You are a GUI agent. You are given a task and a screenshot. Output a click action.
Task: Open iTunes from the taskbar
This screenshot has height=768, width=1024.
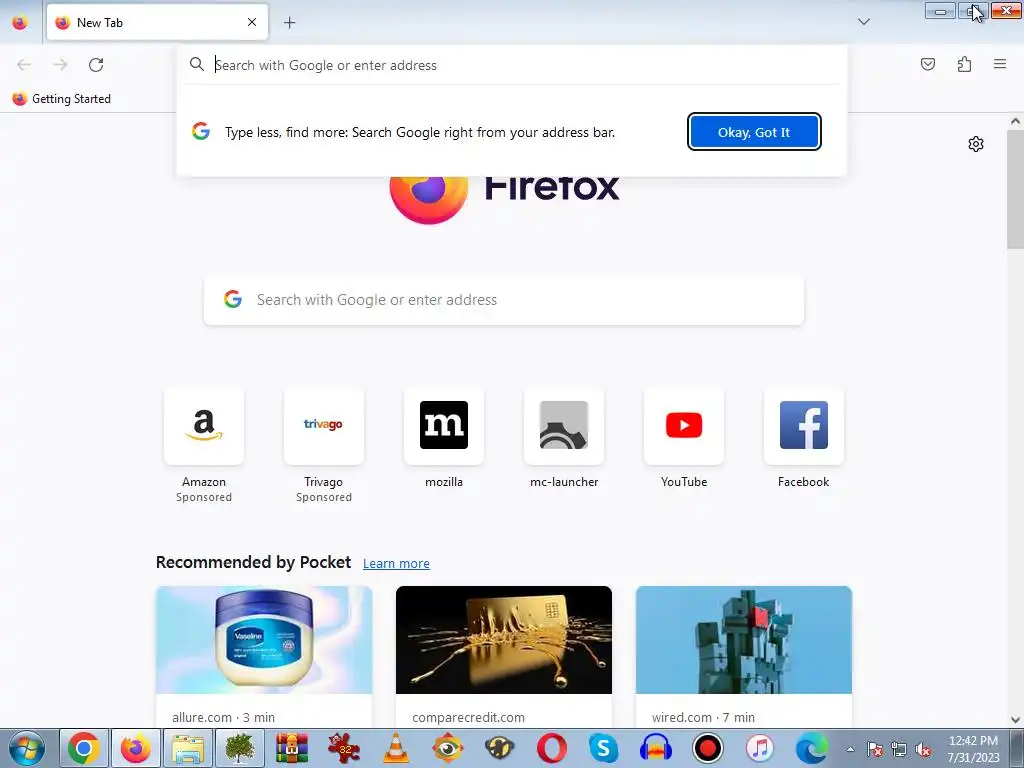760,748
